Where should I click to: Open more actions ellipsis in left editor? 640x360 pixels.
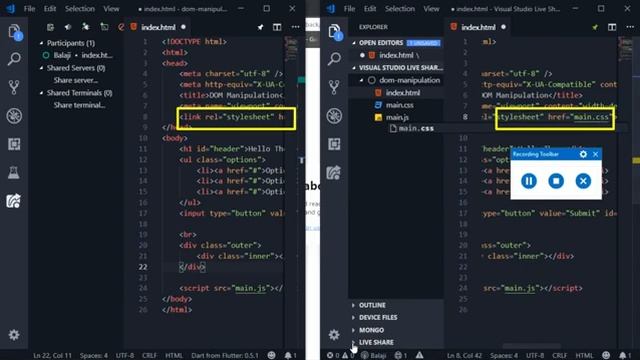click(296, 27)
